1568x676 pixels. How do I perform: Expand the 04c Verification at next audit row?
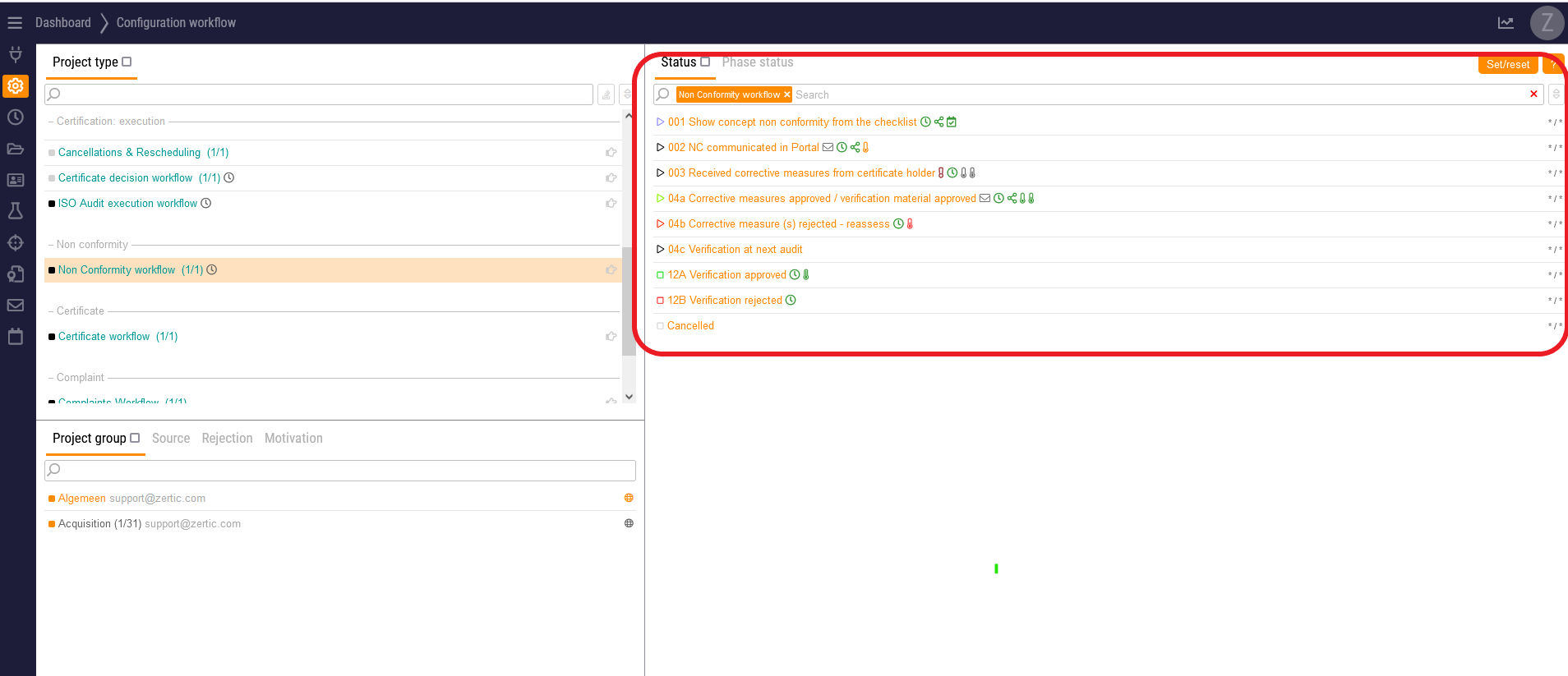click(660, 250)
